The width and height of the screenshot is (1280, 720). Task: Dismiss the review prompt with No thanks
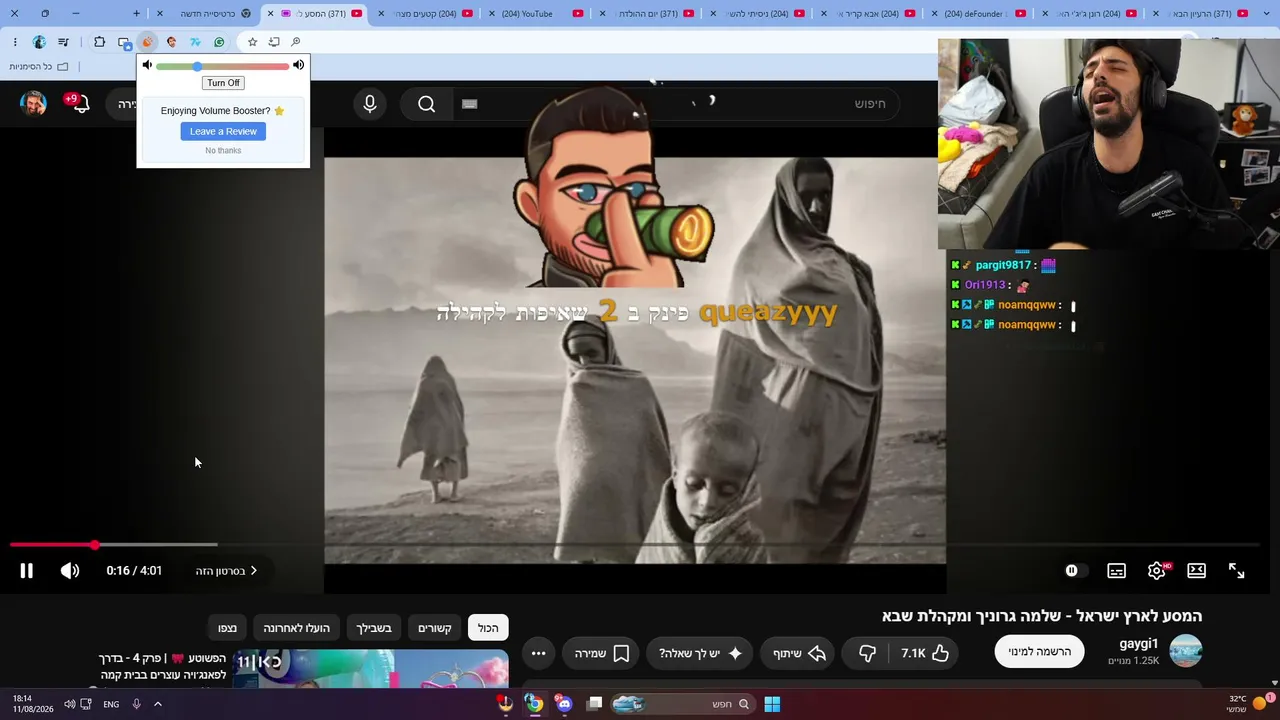(223, 151)
